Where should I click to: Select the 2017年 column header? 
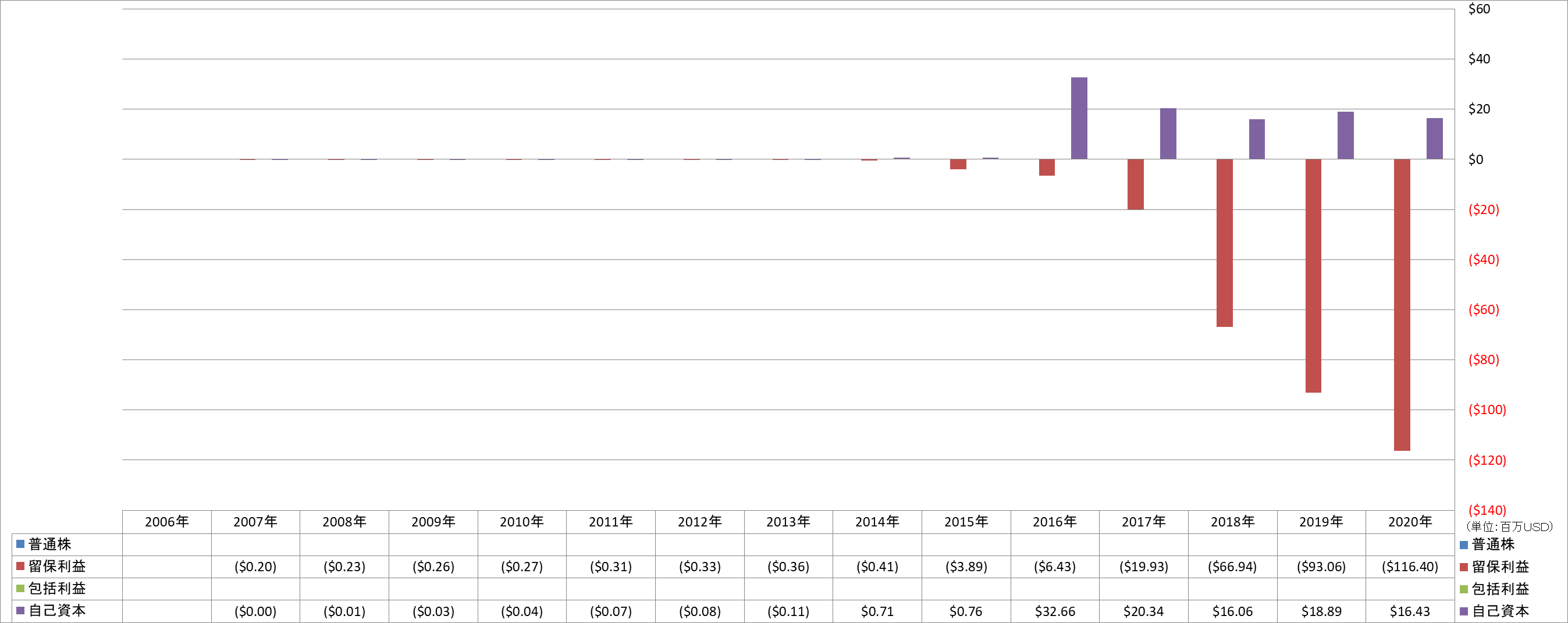coord(1144,522)
